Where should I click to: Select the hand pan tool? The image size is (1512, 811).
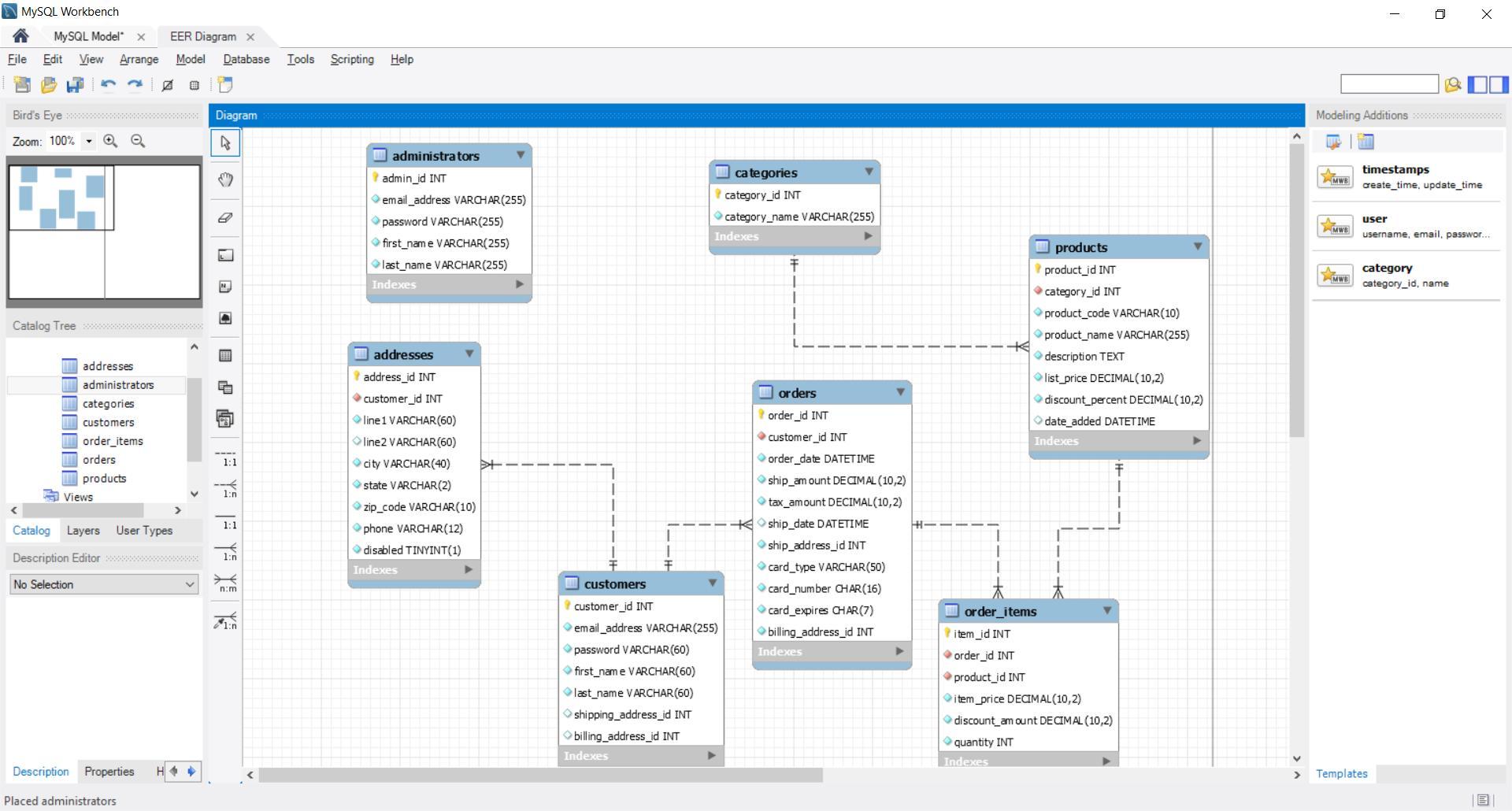pos(225,180)
